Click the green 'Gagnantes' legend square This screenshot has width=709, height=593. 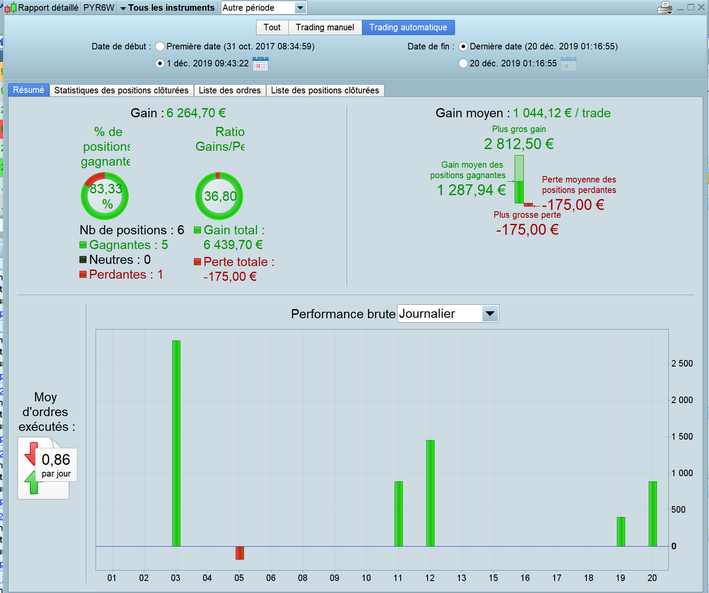coord(83,245)
